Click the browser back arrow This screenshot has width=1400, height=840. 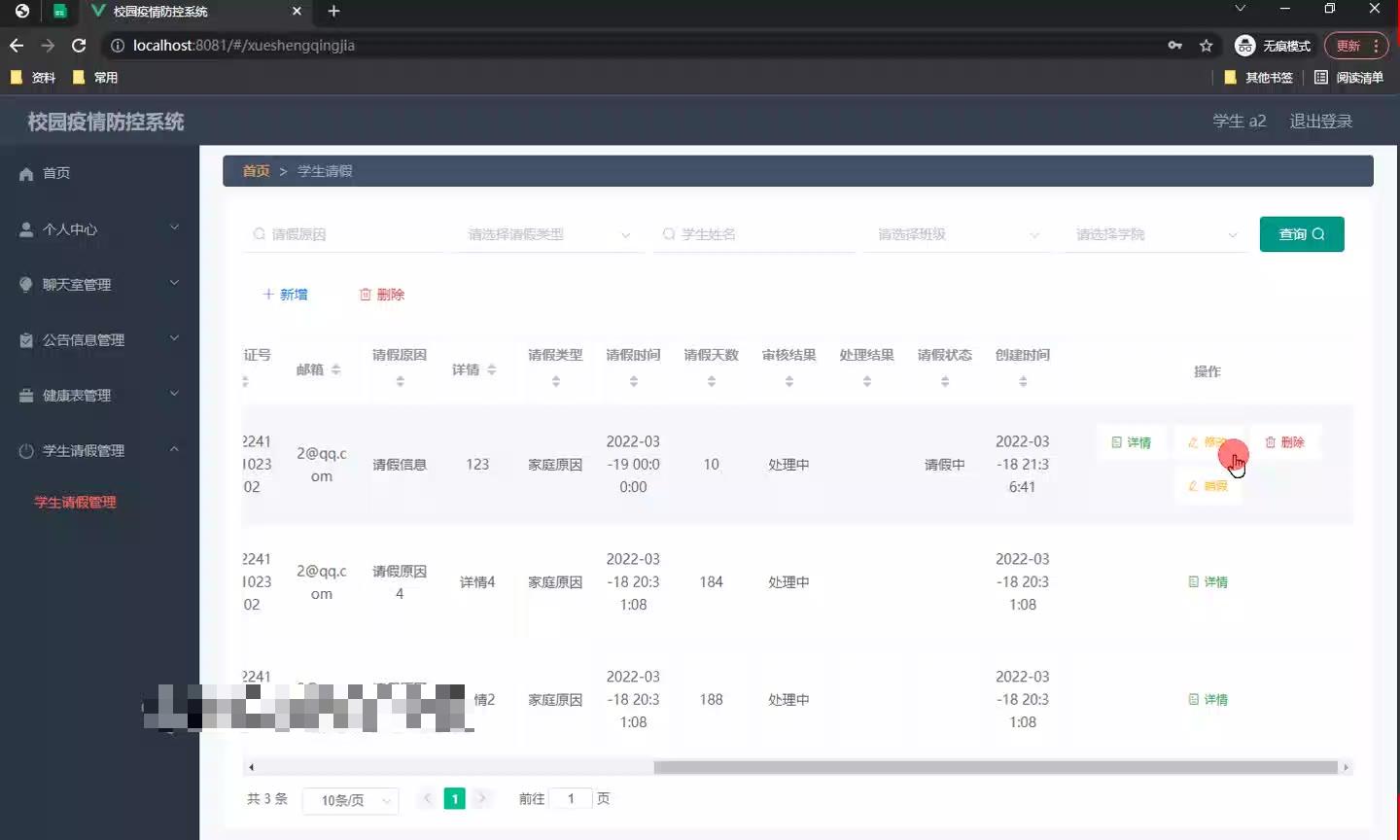point(17,46)
